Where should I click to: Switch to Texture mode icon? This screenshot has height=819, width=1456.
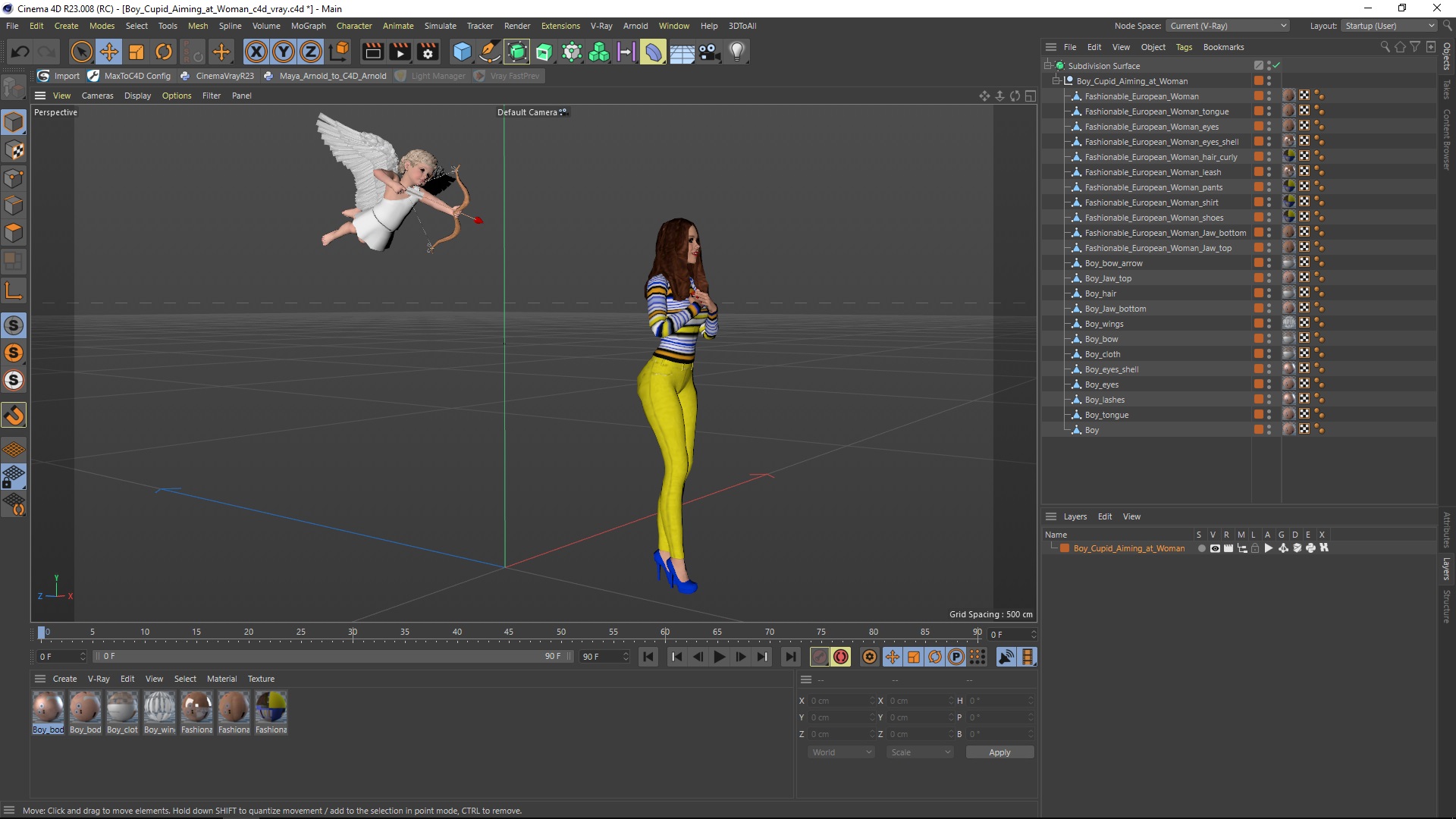pos(14,150)
